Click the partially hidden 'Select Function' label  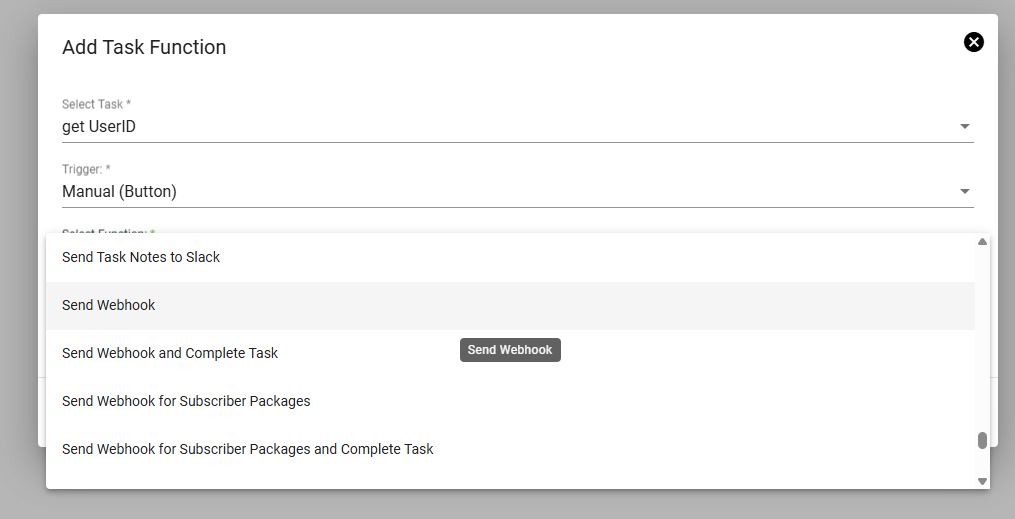[x=109, y=231]
